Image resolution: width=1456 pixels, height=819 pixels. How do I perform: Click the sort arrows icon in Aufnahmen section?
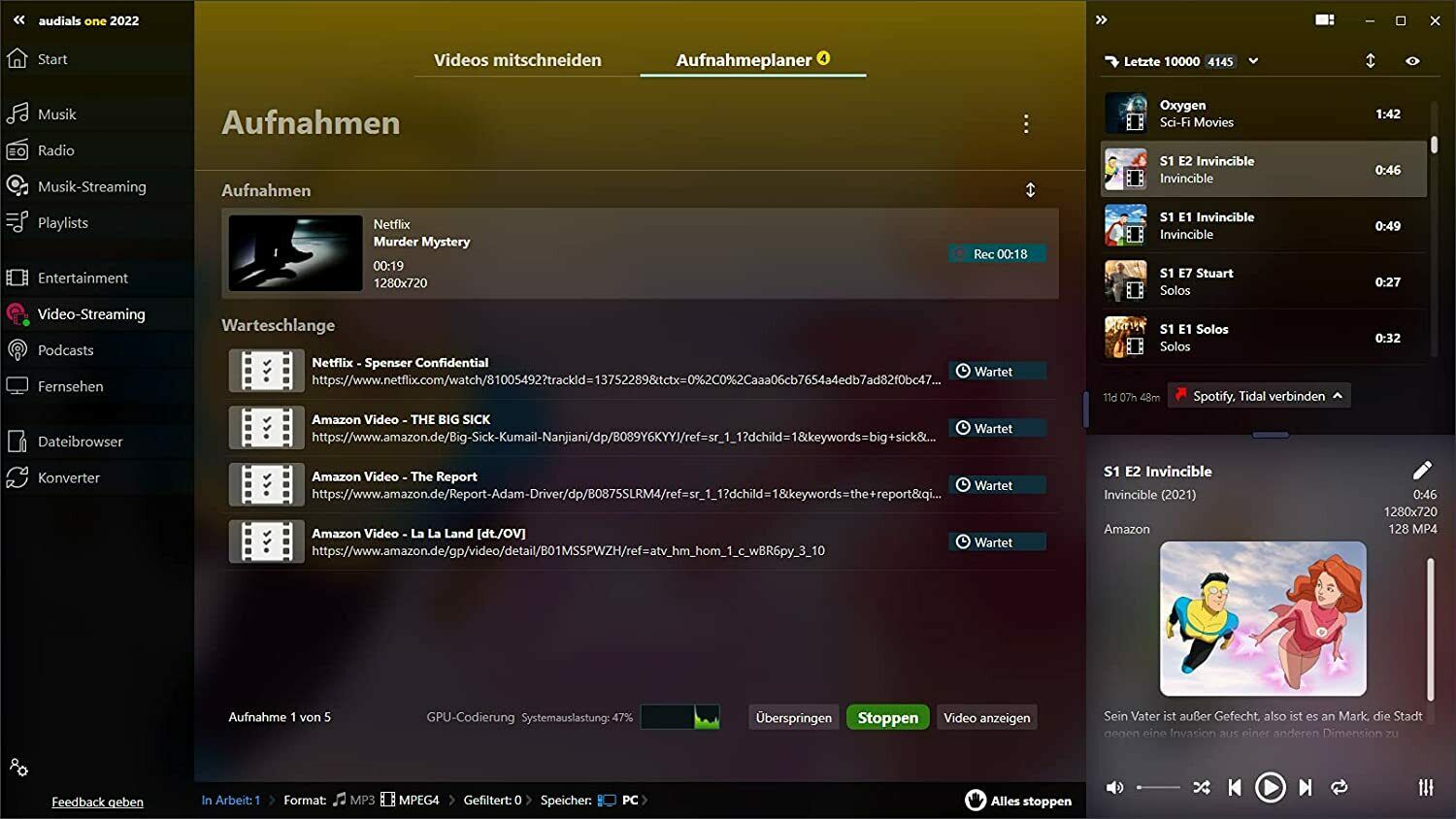pyautogui.click(x=1031, y=190)
